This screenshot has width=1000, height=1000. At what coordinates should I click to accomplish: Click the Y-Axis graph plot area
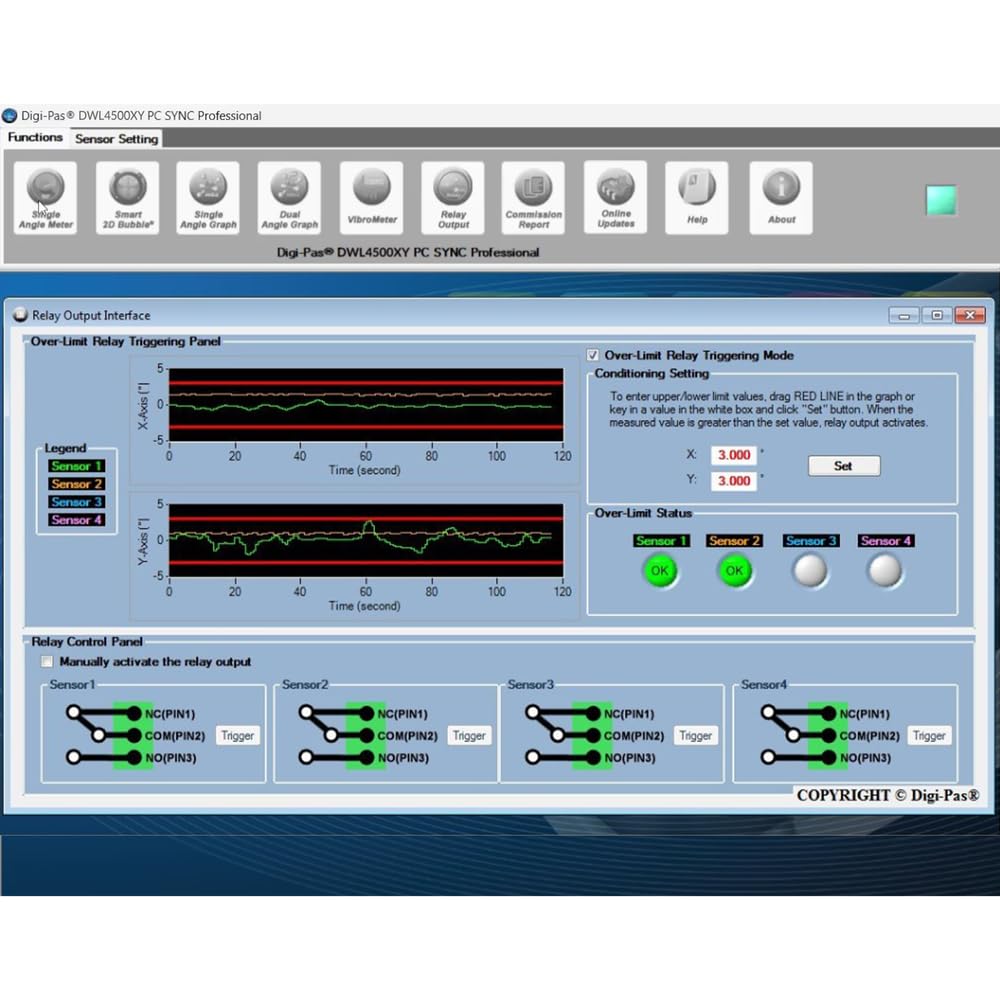[366, 540]
